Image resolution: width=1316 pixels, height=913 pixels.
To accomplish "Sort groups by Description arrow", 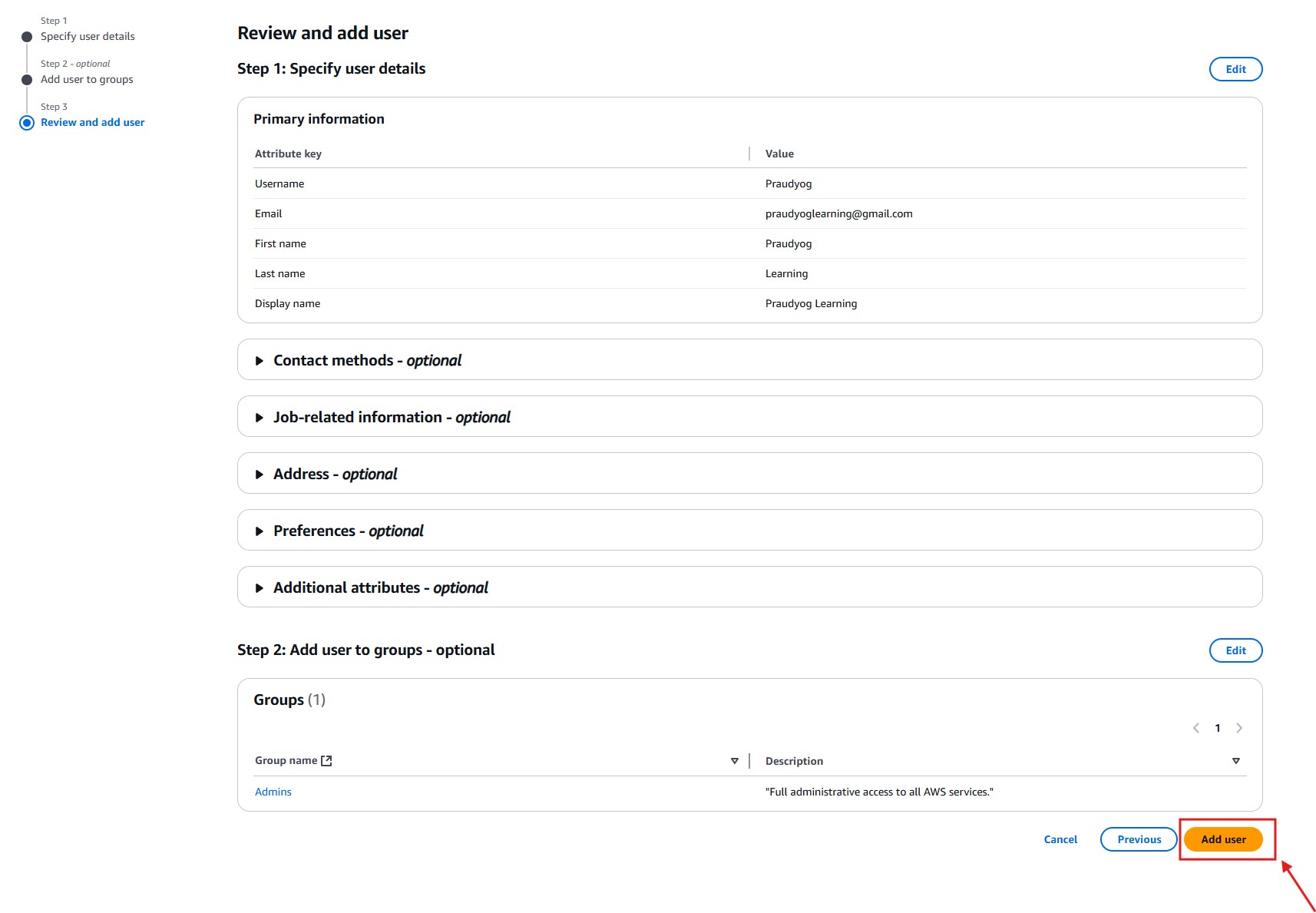I will (x=1236, y=761).
